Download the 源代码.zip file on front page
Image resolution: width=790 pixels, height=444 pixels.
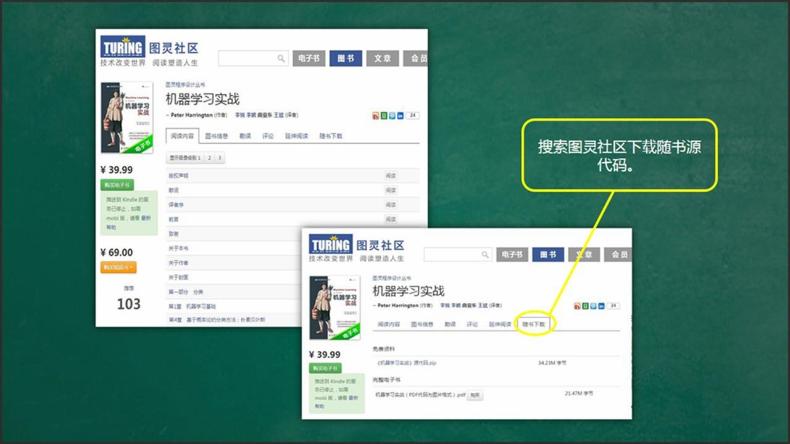[407, 363]
